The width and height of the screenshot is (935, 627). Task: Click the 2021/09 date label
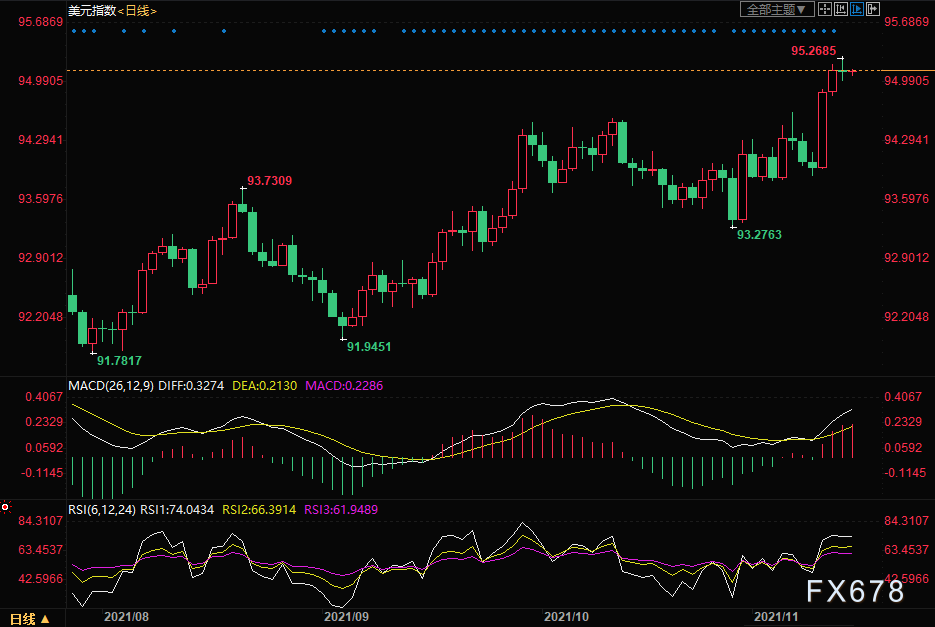346,616
